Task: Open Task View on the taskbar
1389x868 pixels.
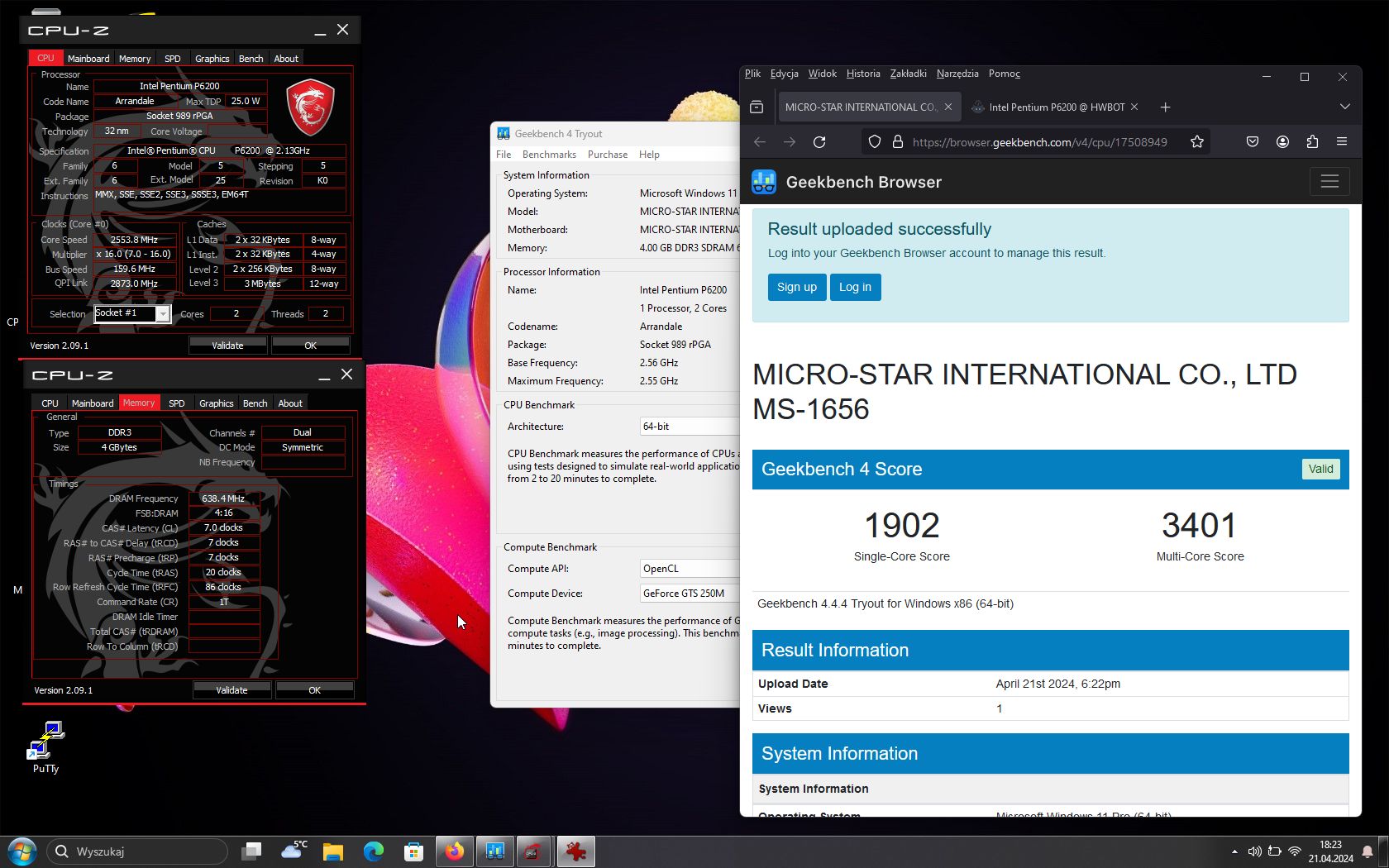Action: [251, 851]
